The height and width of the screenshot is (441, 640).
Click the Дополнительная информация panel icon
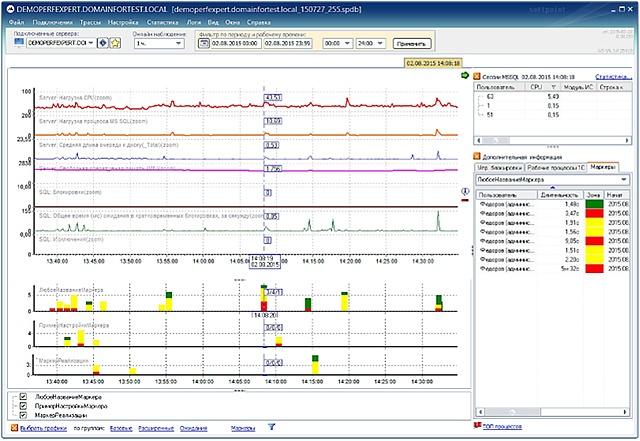(476, 156)
